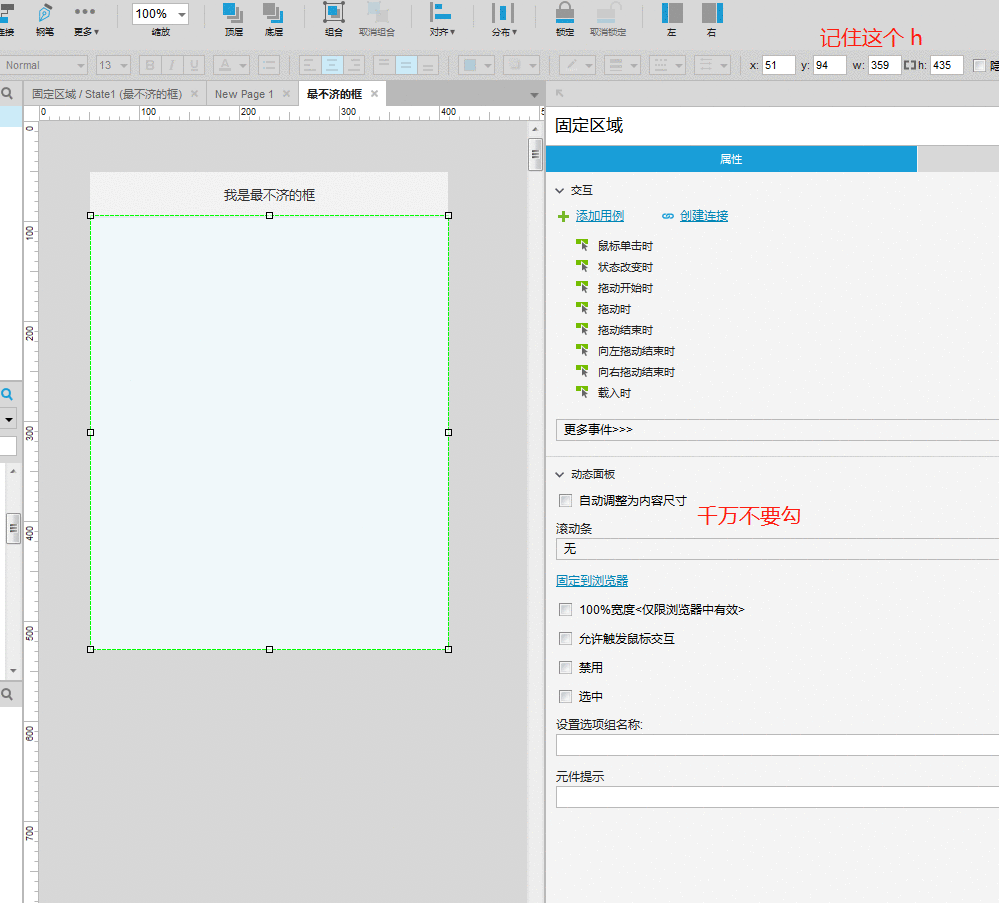999x903 pixels.
Task: Align text to top
Action: click(x=384, y=65)
